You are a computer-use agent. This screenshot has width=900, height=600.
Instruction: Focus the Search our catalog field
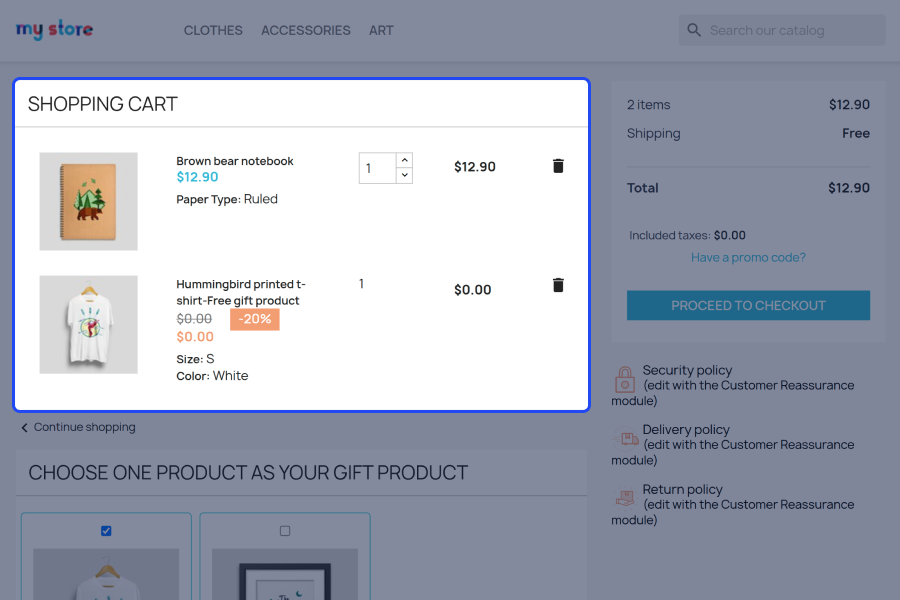coord(782,30)
